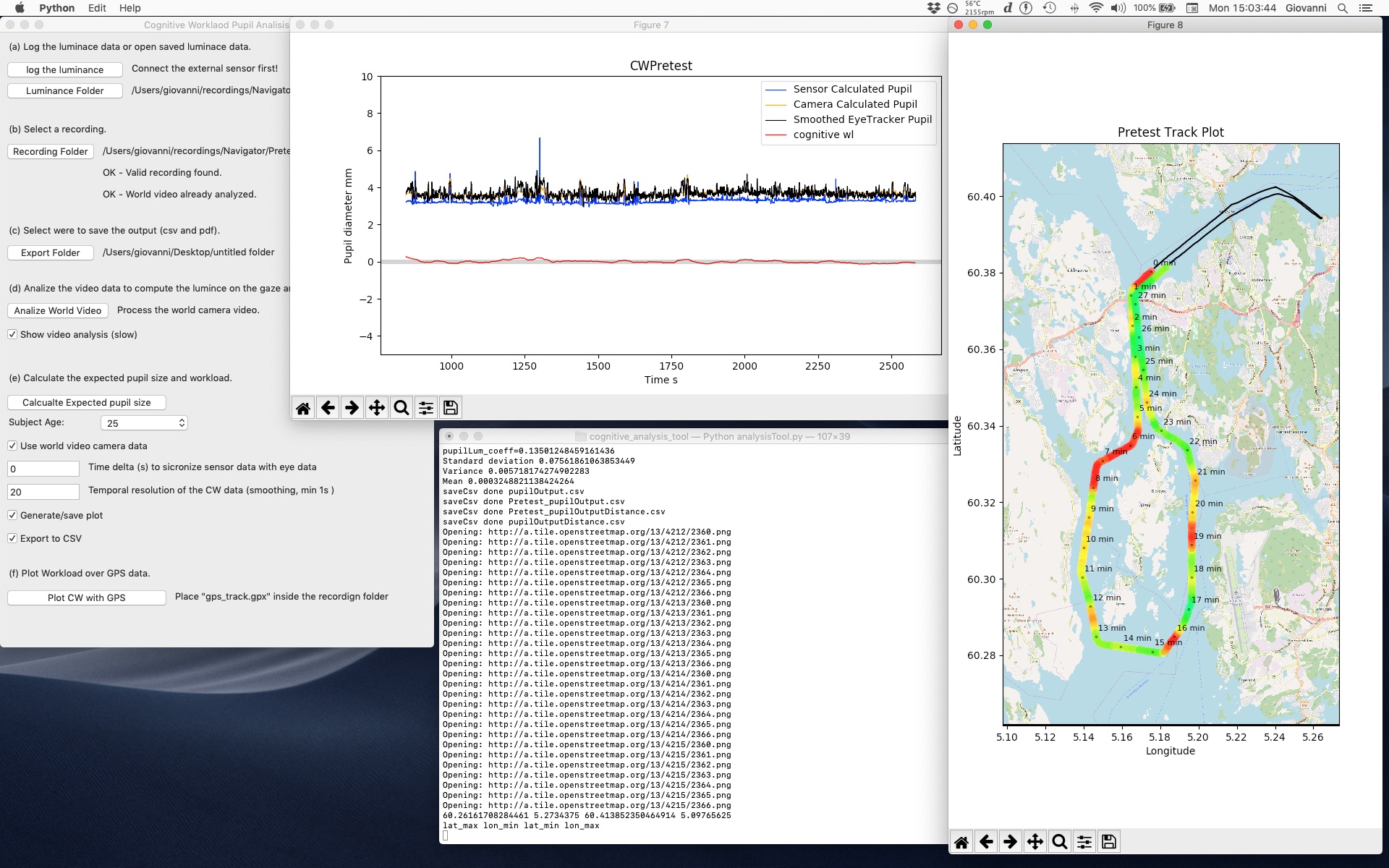Click the home navigation icon in Figure 7
This screenshot has height=868, width=1389.
click(303, 407)
